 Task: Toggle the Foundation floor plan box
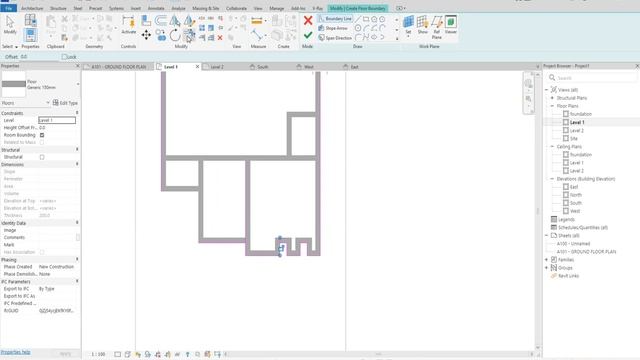tap(566, 114)
